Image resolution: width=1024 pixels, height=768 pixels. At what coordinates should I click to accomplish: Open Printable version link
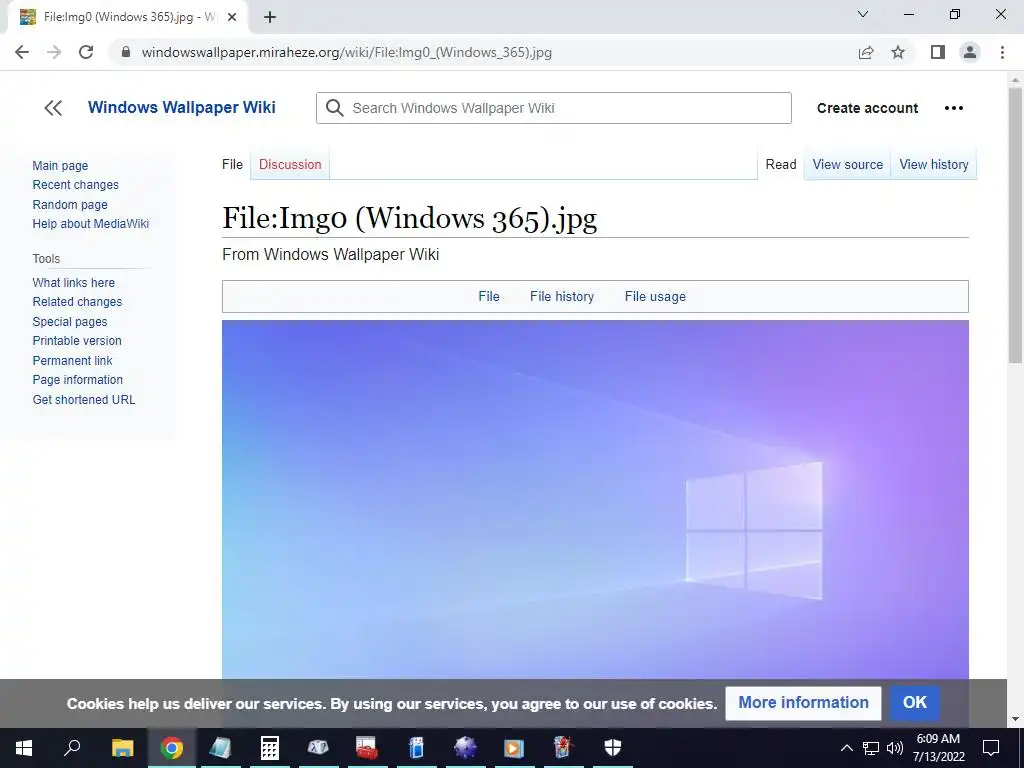pyautogui.click(x=77, y=341)
